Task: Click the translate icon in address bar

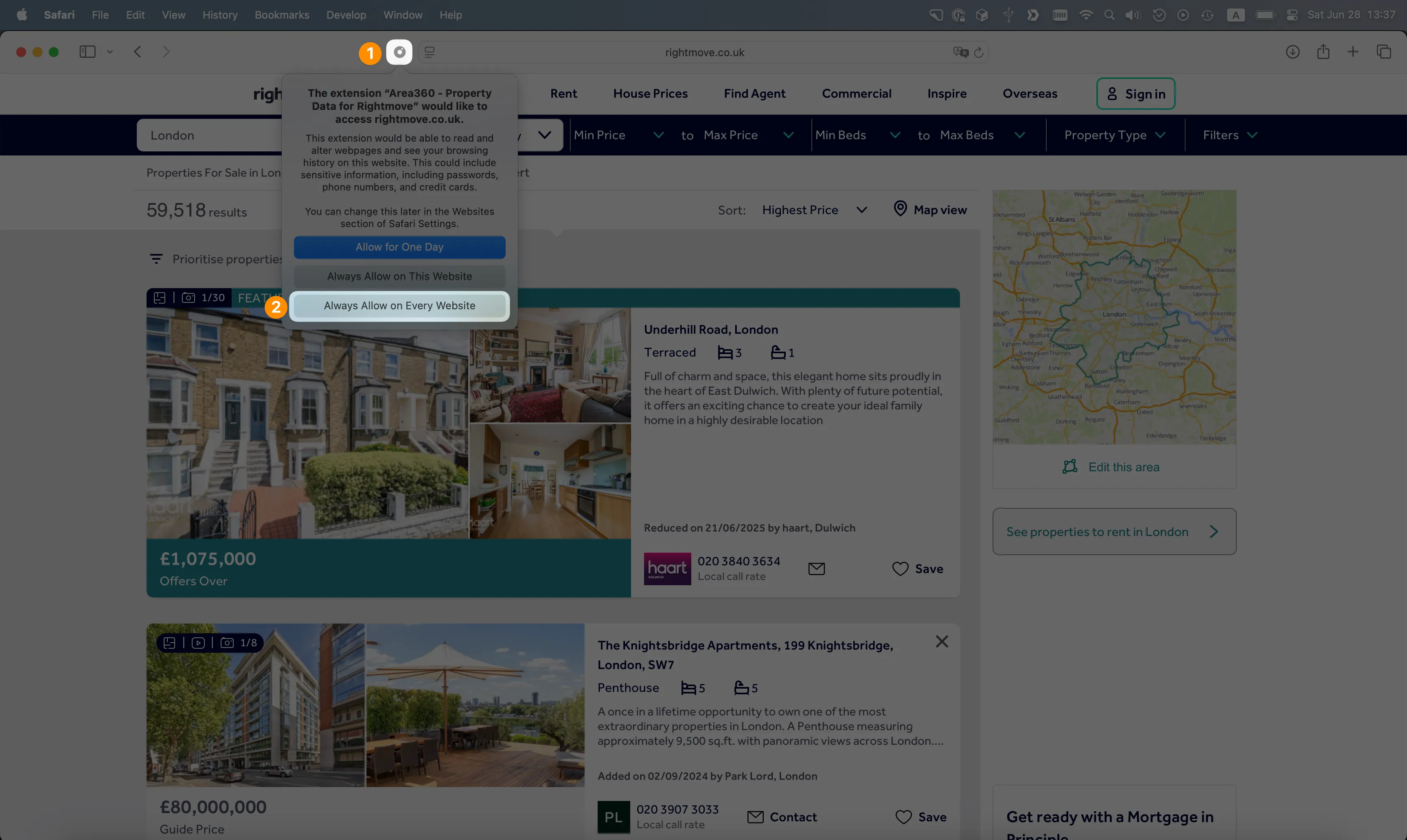Action: [960, 52]
